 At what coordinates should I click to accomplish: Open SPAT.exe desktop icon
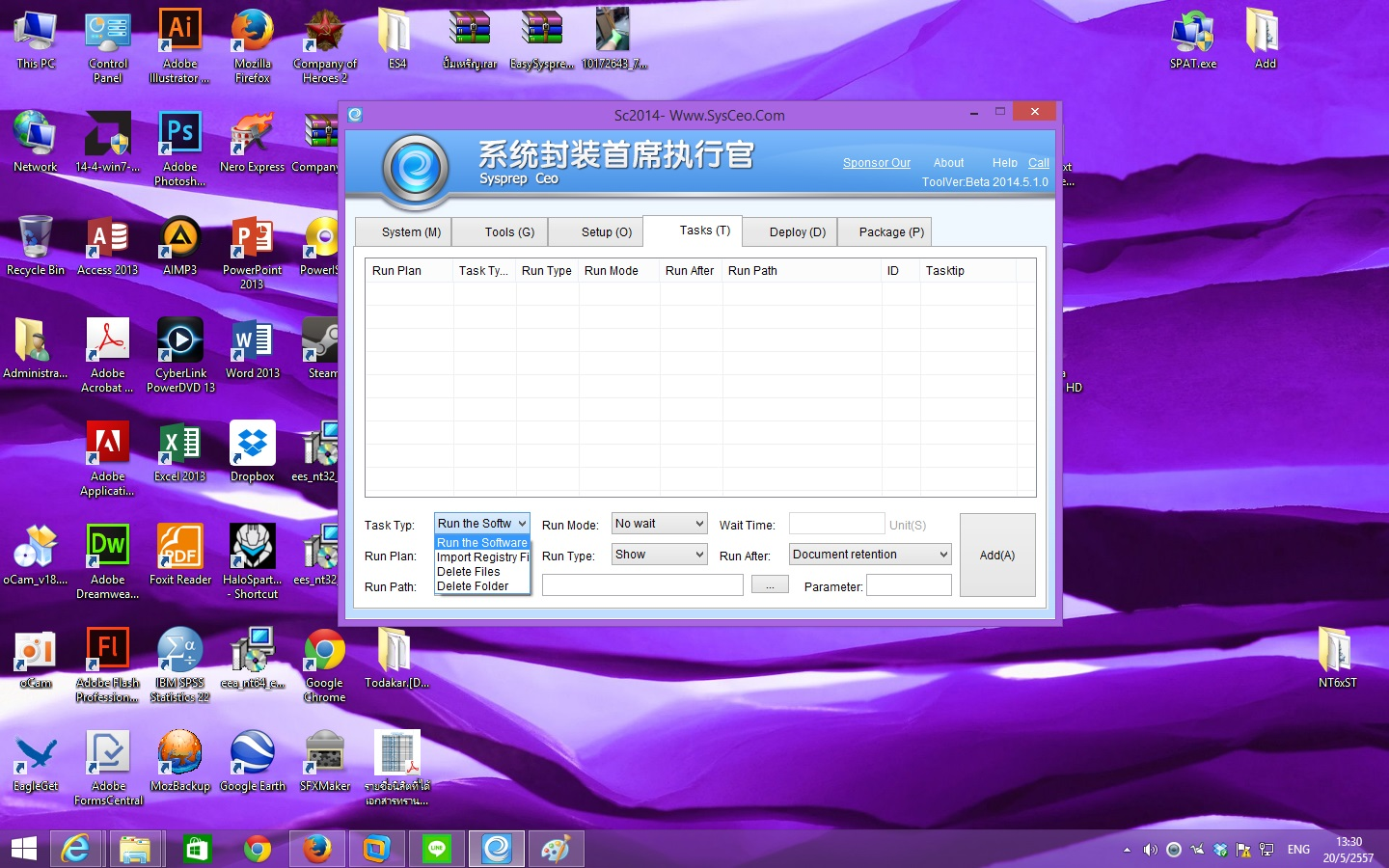[x=1193, y=41]
